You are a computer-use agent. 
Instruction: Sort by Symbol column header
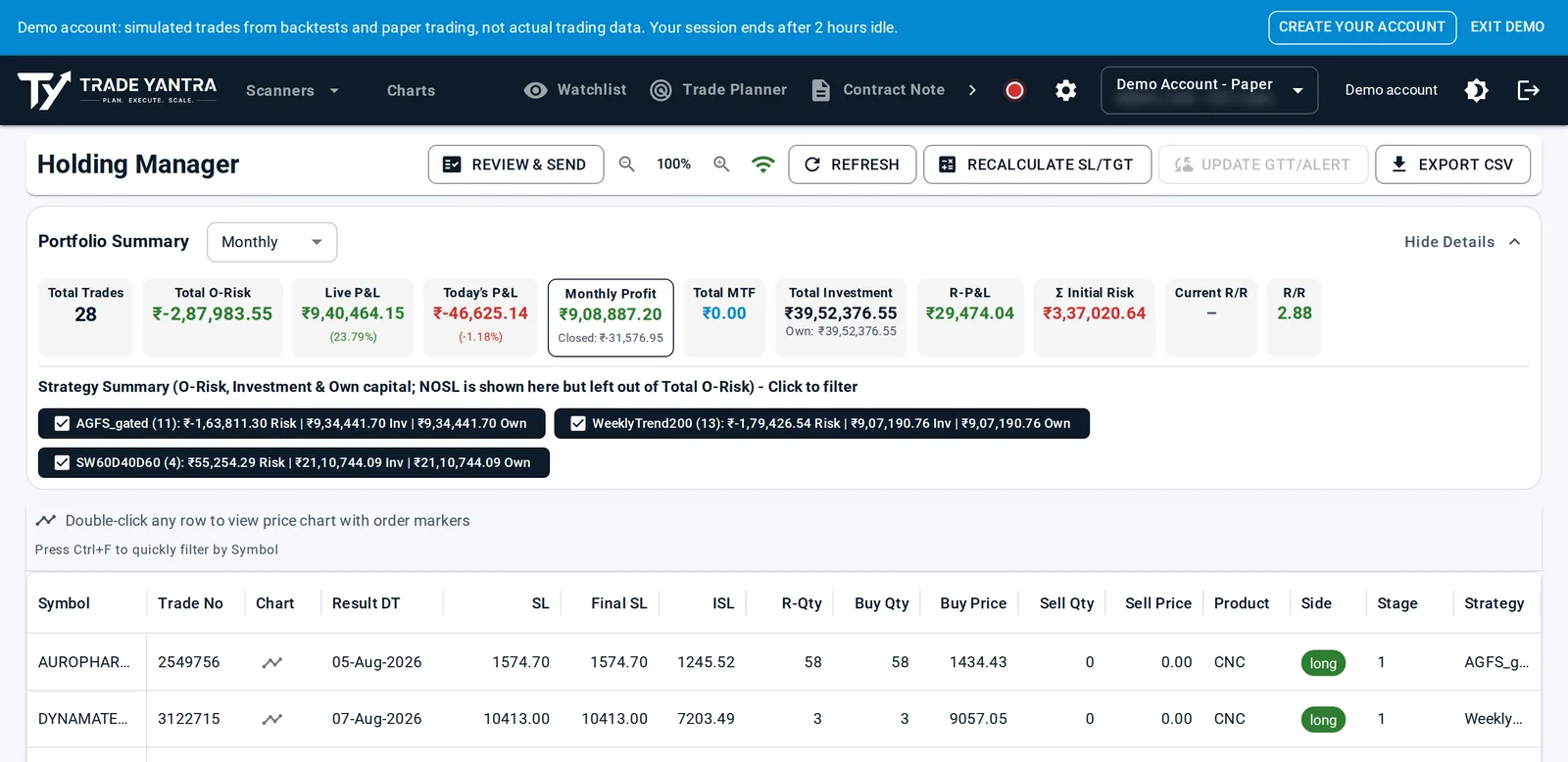click(x=64, y=603)
